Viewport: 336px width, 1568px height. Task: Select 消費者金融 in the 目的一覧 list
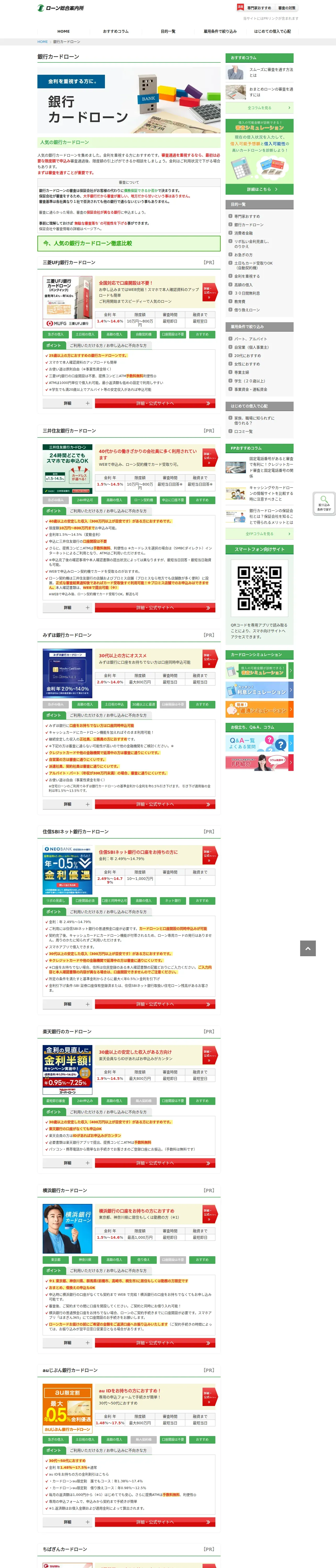(x=243, y=233)
